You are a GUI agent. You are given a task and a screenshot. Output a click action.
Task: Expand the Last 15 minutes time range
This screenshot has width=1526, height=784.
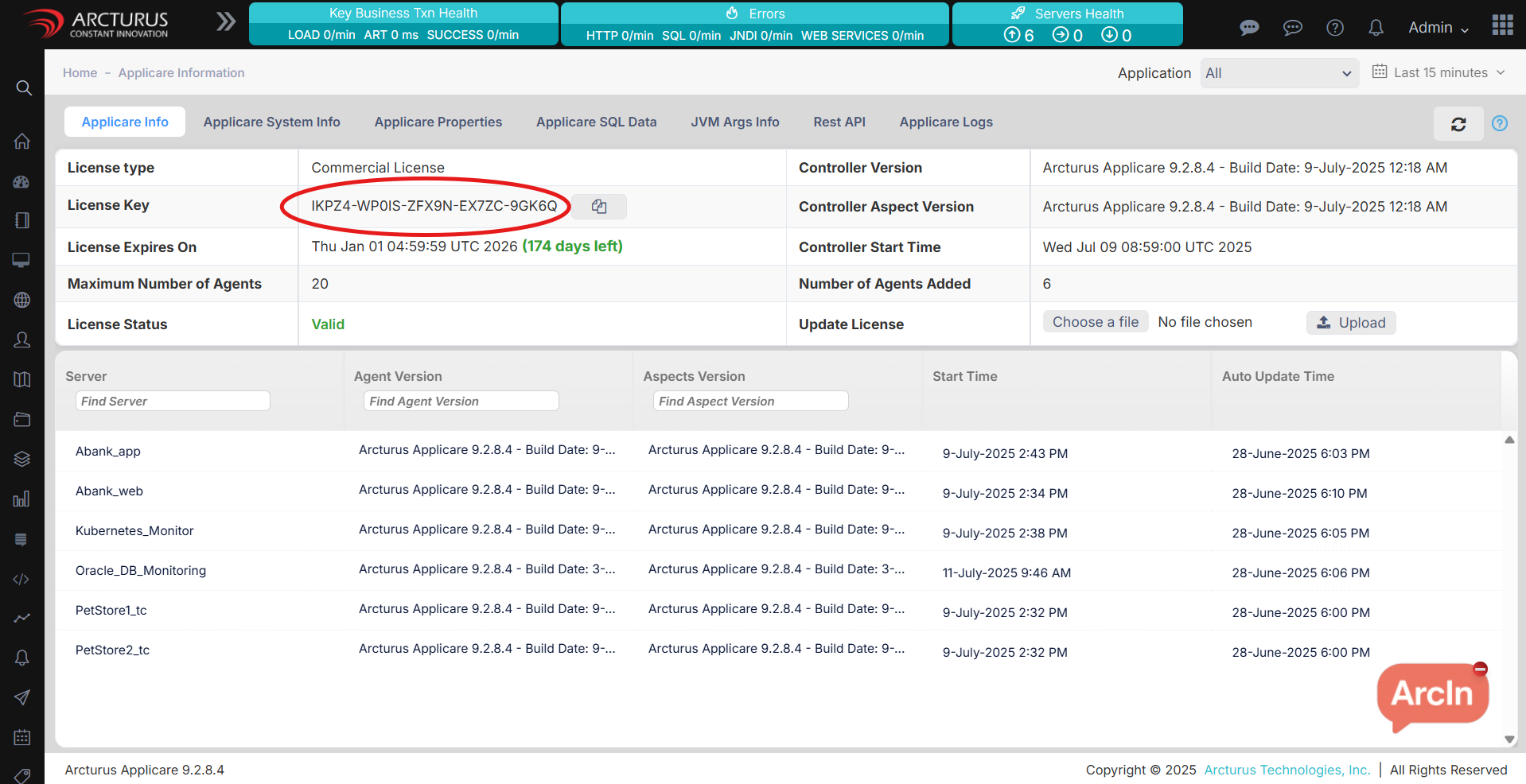coord(1439,72)
